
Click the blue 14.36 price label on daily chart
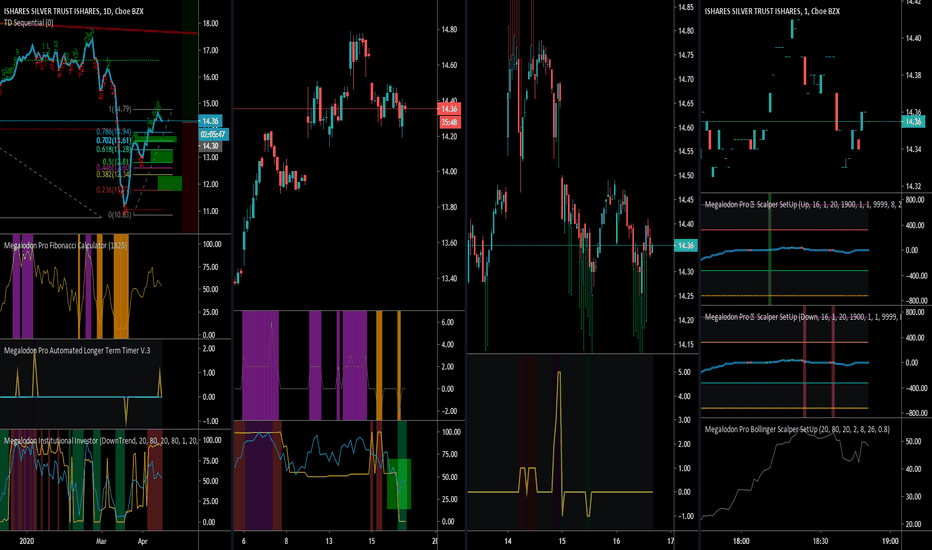point(210,121)
